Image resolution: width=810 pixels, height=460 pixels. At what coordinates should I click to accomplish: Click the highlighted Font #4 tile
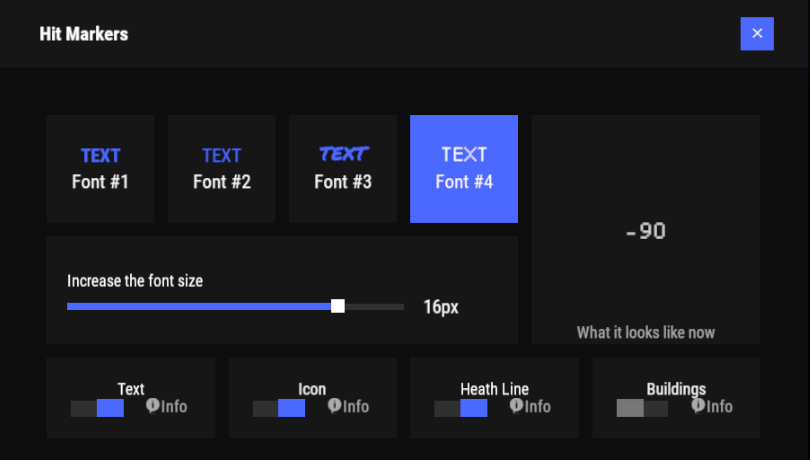tap(464, 169)
